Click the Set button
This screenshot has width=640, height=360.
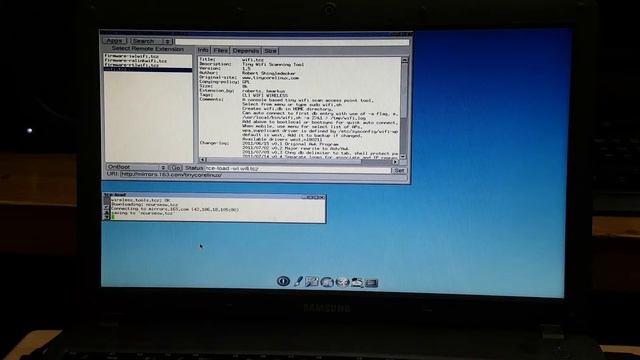coord(400,170)
